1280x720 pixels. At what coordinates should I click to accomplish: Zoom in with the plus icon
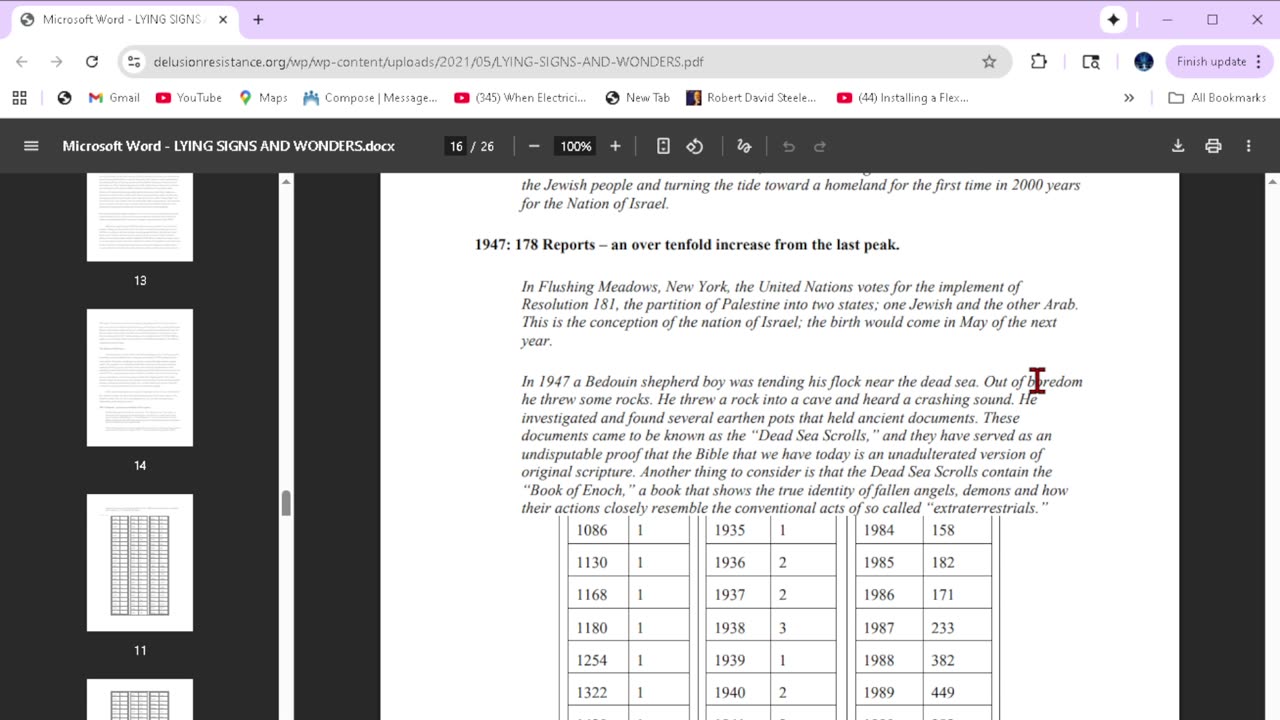(615, 146)
